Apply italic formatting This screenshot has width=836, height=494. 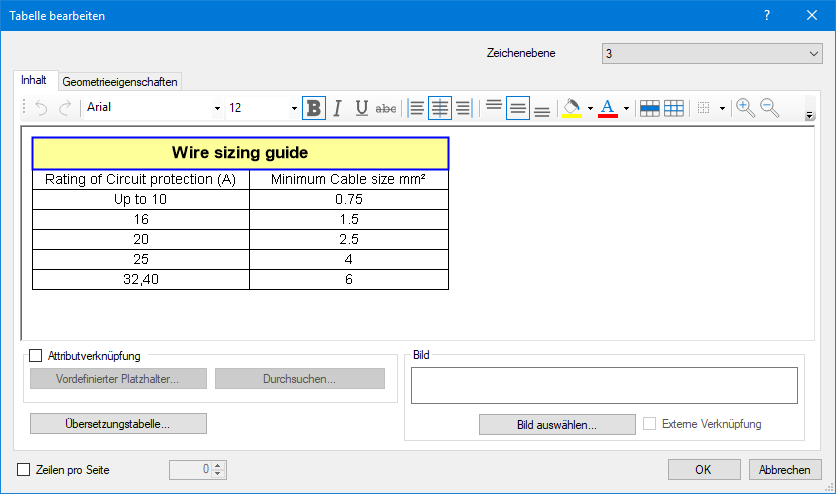(338, 108)
